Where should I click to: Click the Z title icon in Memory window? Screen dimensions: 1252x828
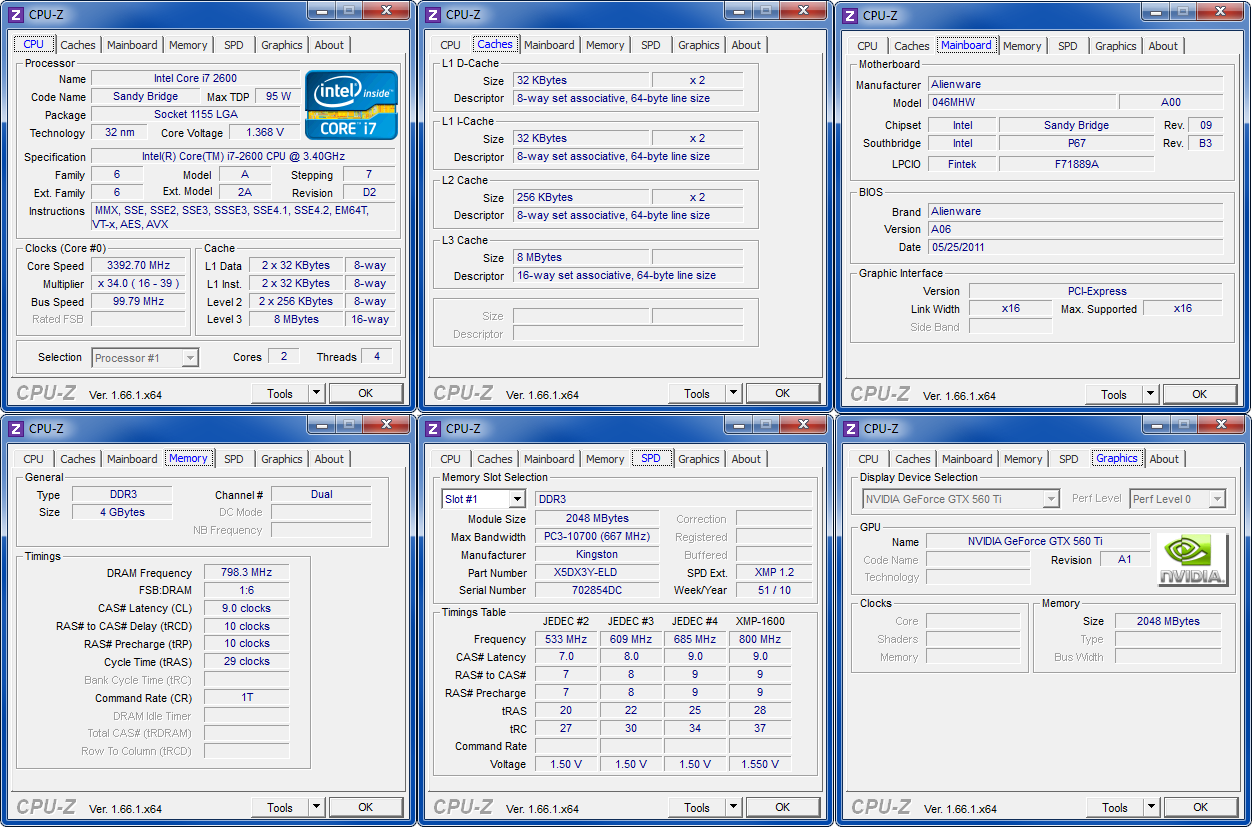pos(15,428)
